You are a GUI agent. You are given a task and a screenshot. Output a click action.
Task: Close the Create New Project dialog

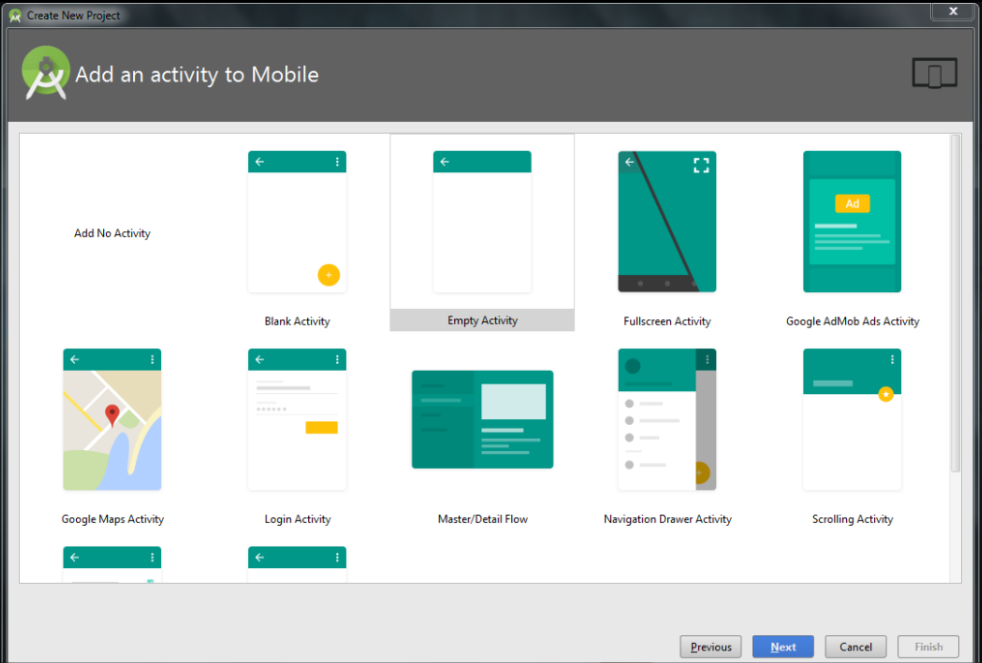pyautogui.click(x=953, y=11)
